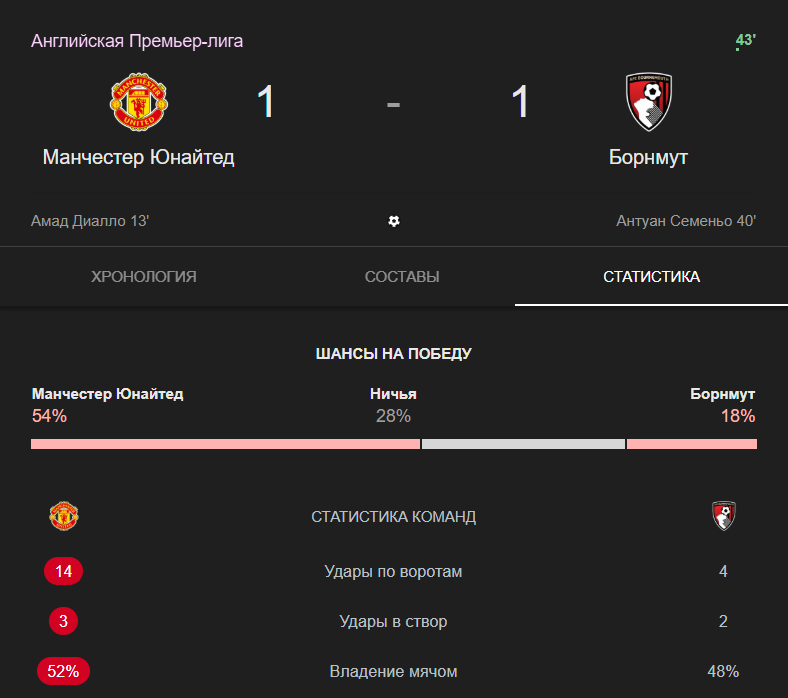This screenshot has height=698, width=788.
Task: Click the gray draw probability bar segment
Action: click(x=523, y=444)
